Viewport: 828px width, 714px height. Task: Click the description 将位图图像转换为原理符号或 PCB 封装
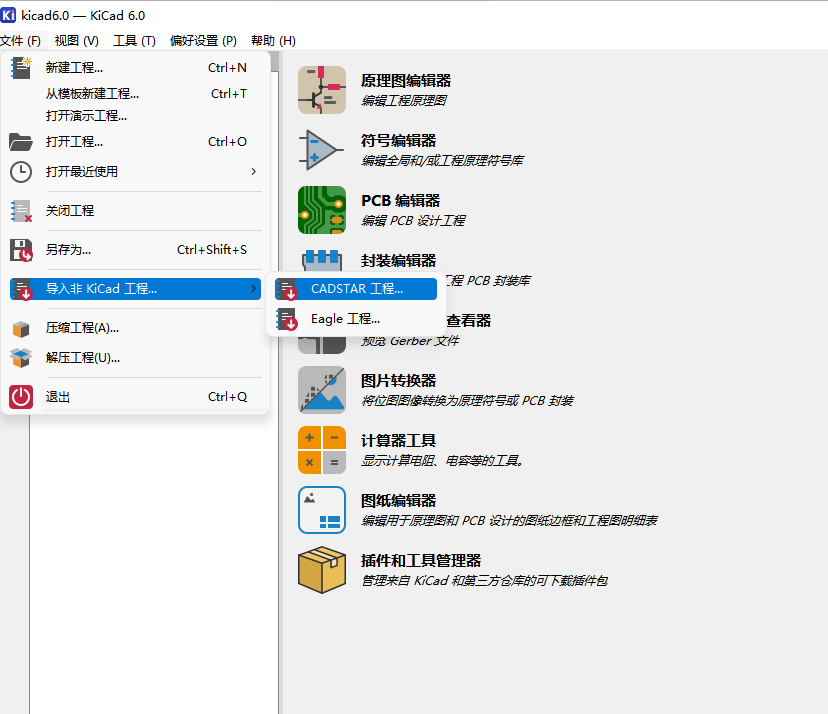tap(468, 401)
